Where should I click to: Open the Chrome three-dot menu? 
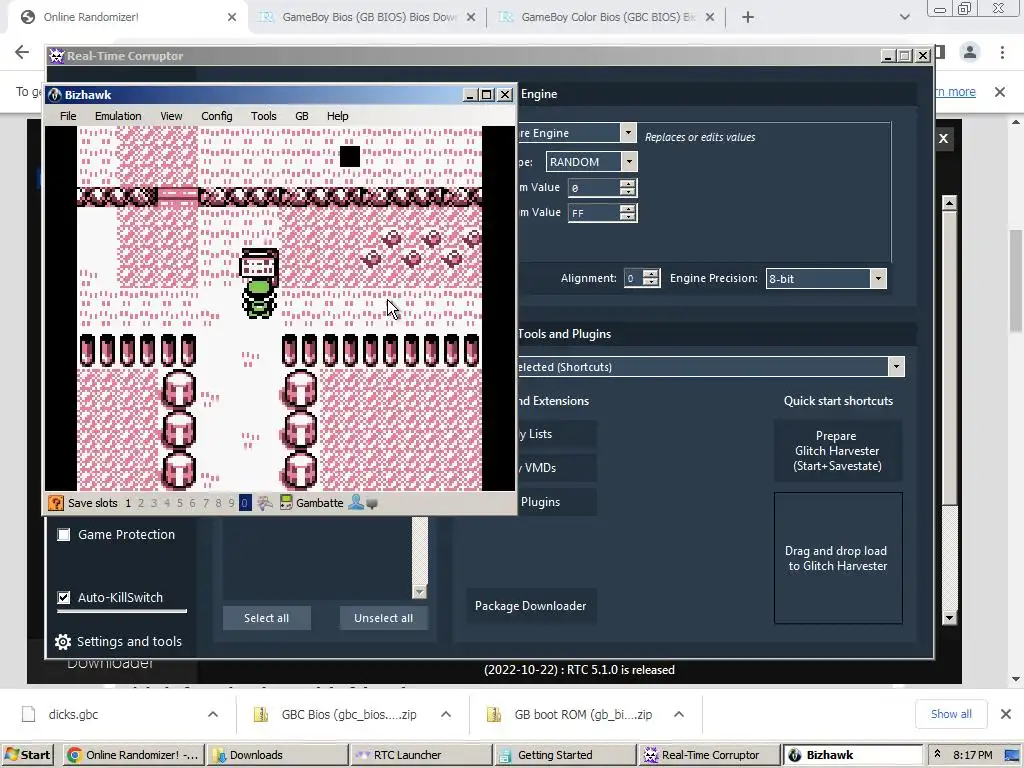click(1002, 52)
